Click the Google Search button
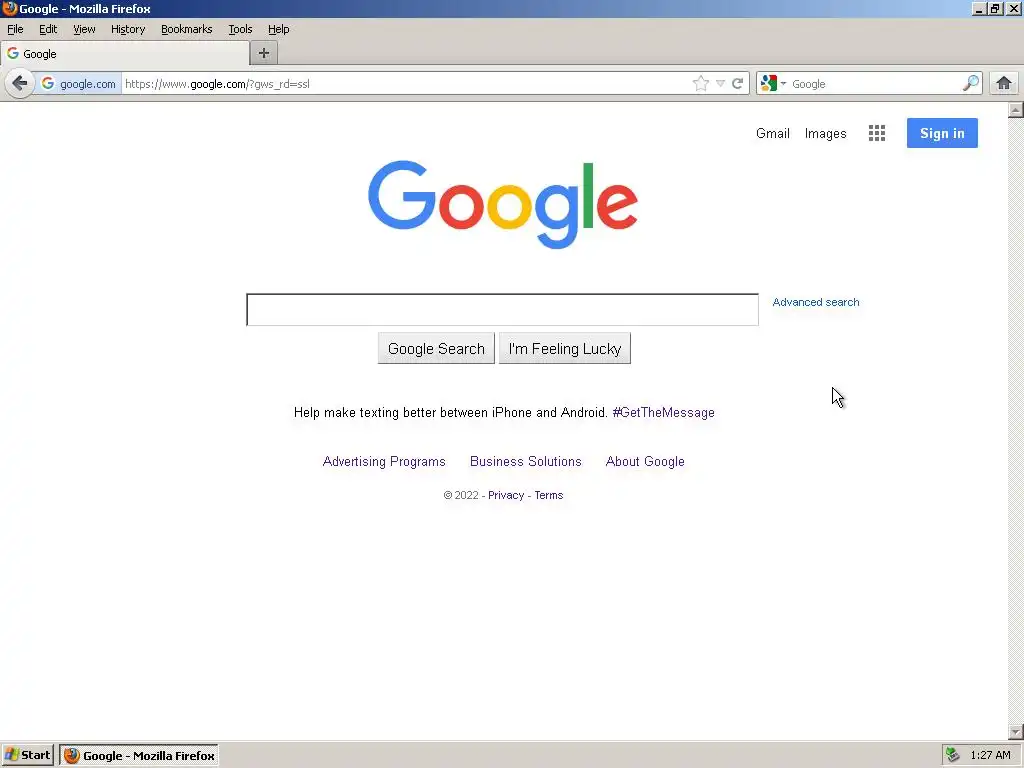Viewport: 1024px width, 768px height. (x=436, y=349)
